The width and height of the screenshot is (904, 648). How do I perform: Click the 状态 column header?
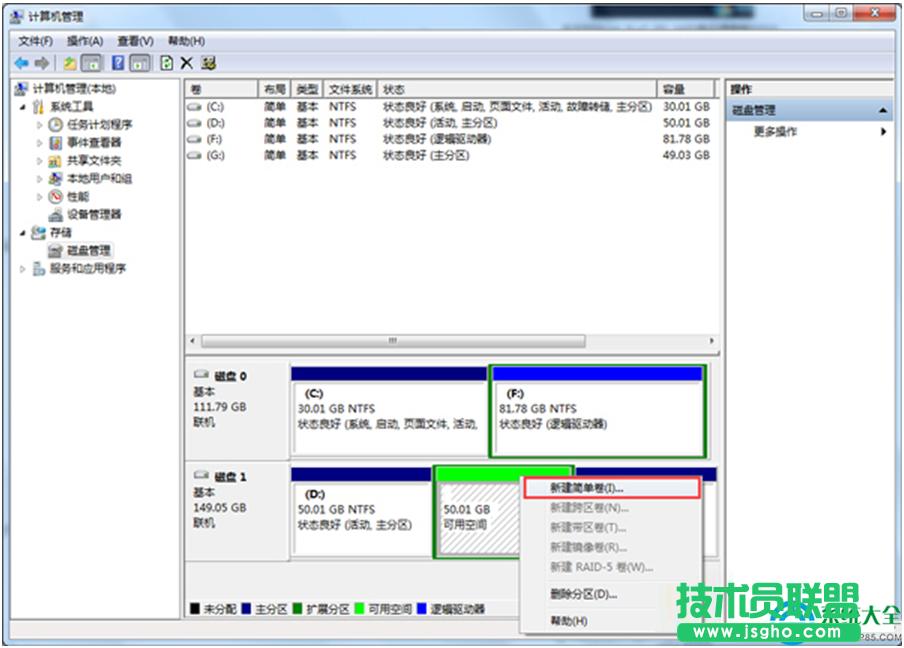[517, 89]
